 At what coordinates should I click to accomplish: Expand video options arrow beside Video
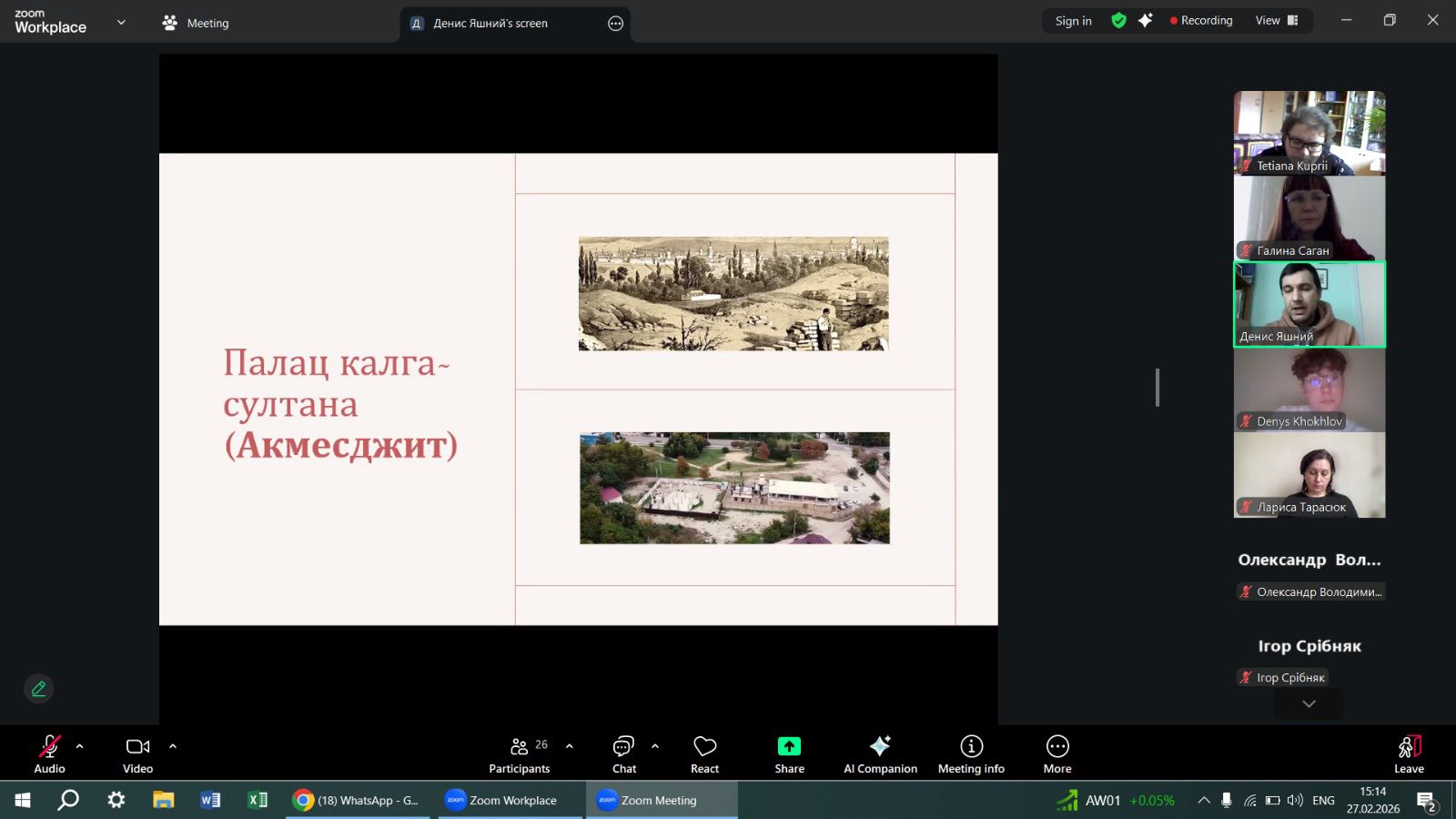(x=173, y=746)
